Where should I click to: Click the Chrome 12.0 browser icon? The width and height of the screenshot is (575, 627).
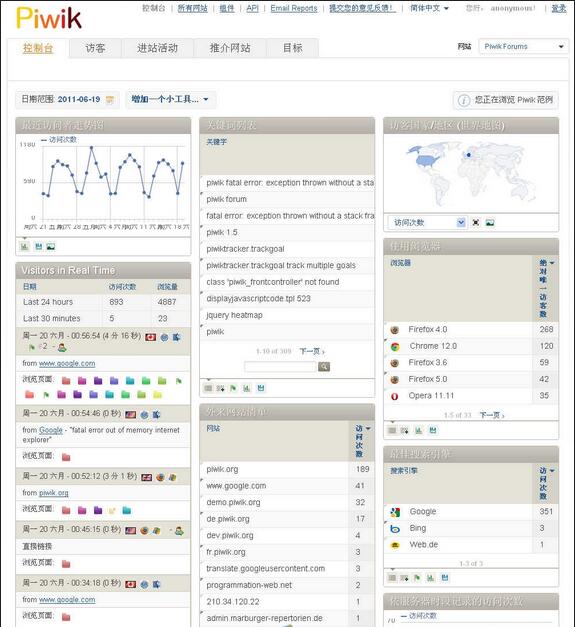395,347
